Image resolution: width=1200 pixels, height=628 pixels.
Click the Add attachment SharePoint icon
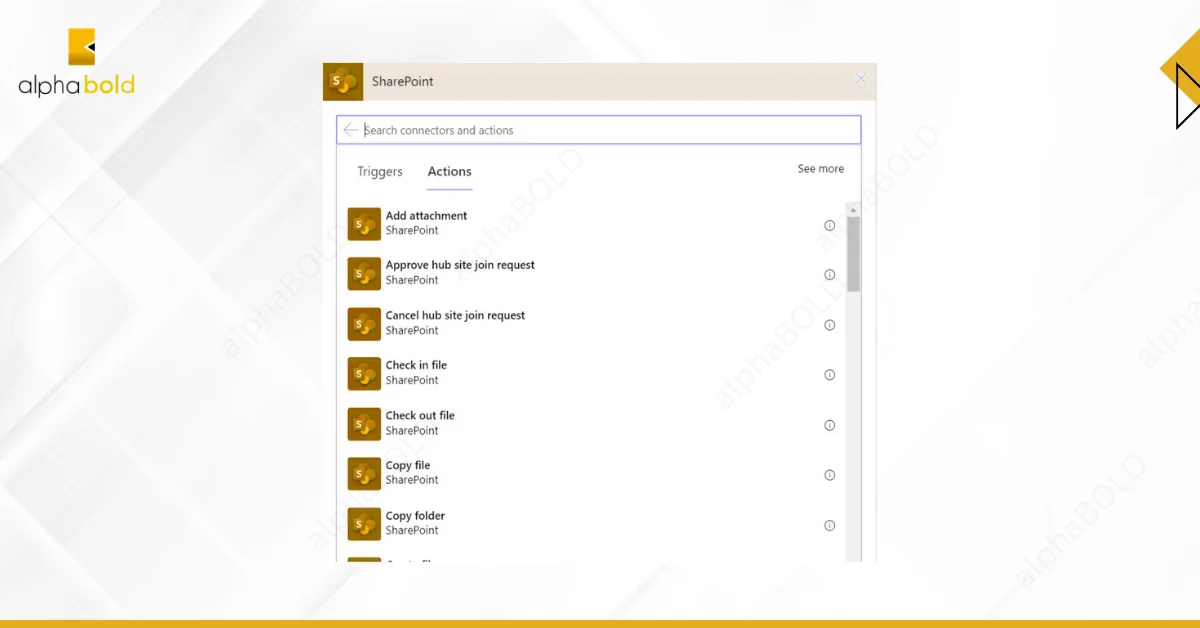(364, 224)
